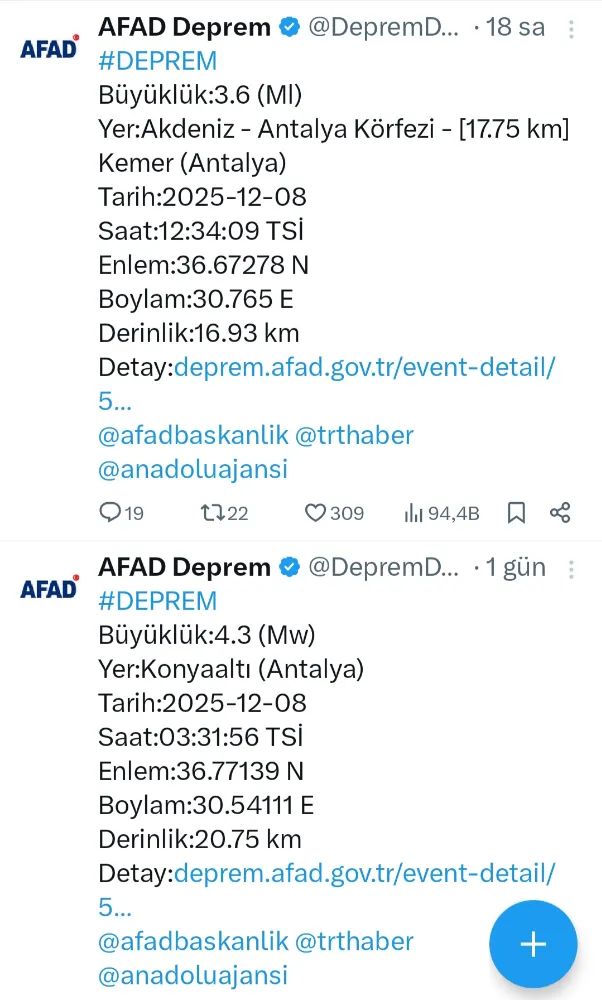Reply to the 3.6 magnitude earthquake tweet

(108, 512)
